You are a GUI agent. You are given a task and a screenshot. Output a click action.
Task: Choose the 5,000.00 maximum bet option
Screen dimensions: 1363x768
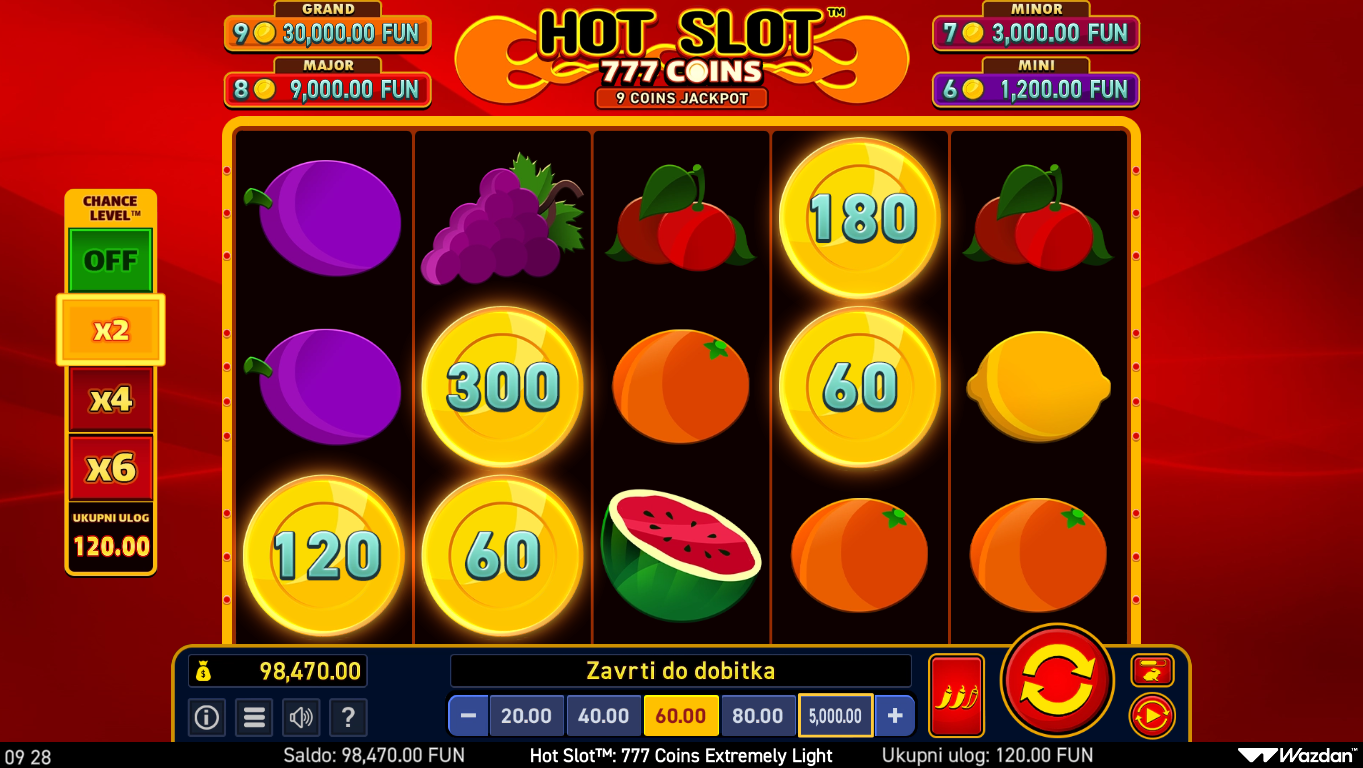[835, 716]
